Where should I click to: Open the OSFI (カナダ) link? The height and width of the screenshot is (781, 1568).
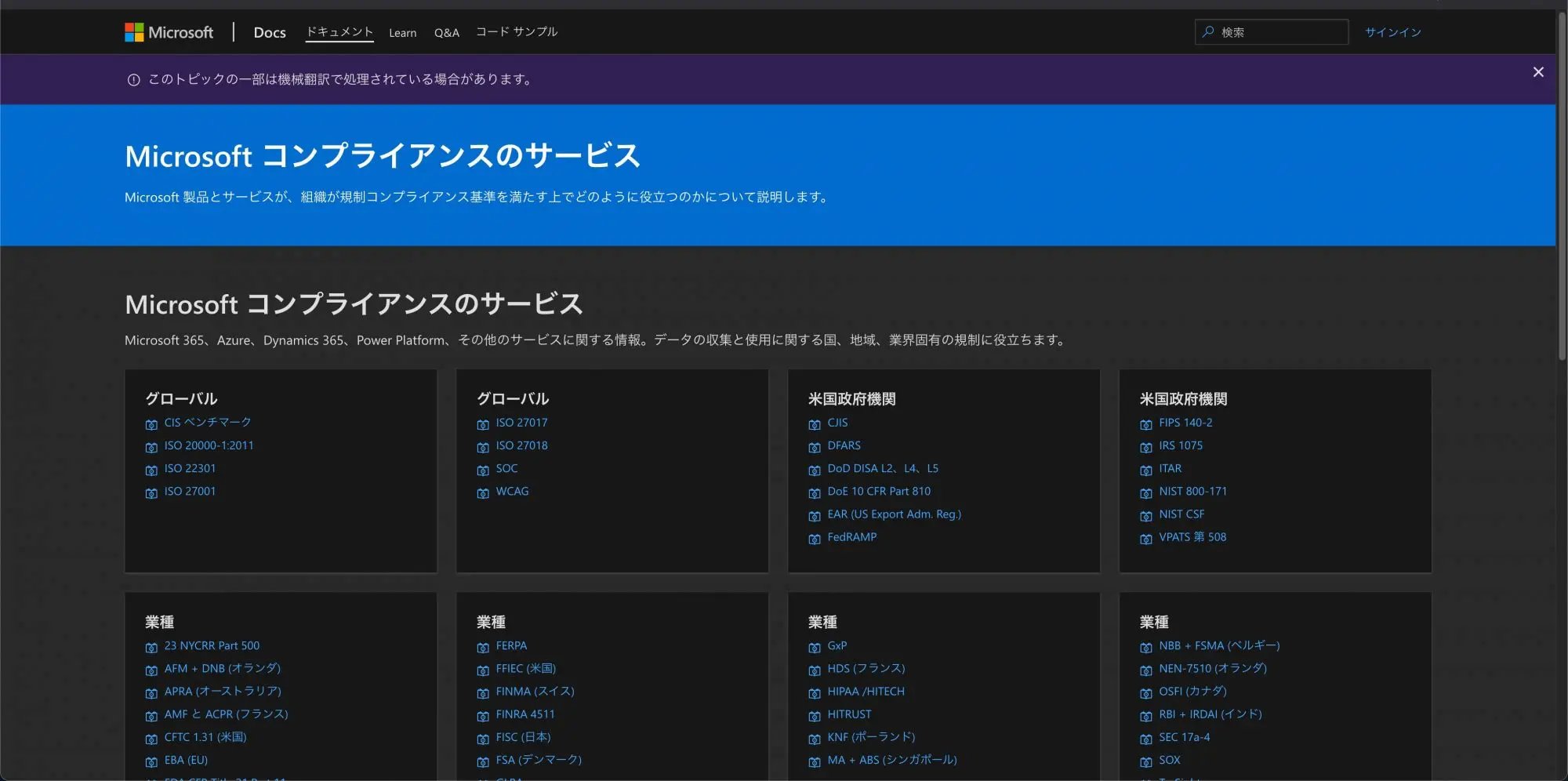[x=1193, y=691]
